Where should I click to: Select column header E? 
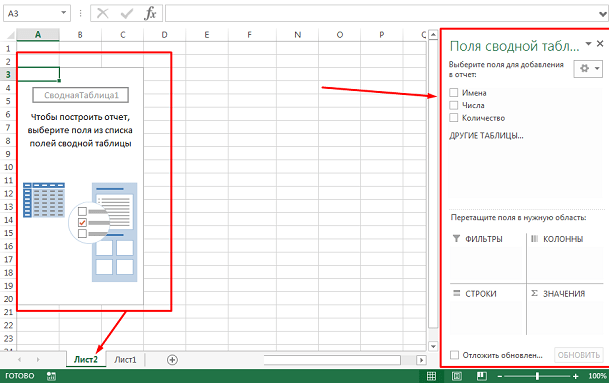207,35
